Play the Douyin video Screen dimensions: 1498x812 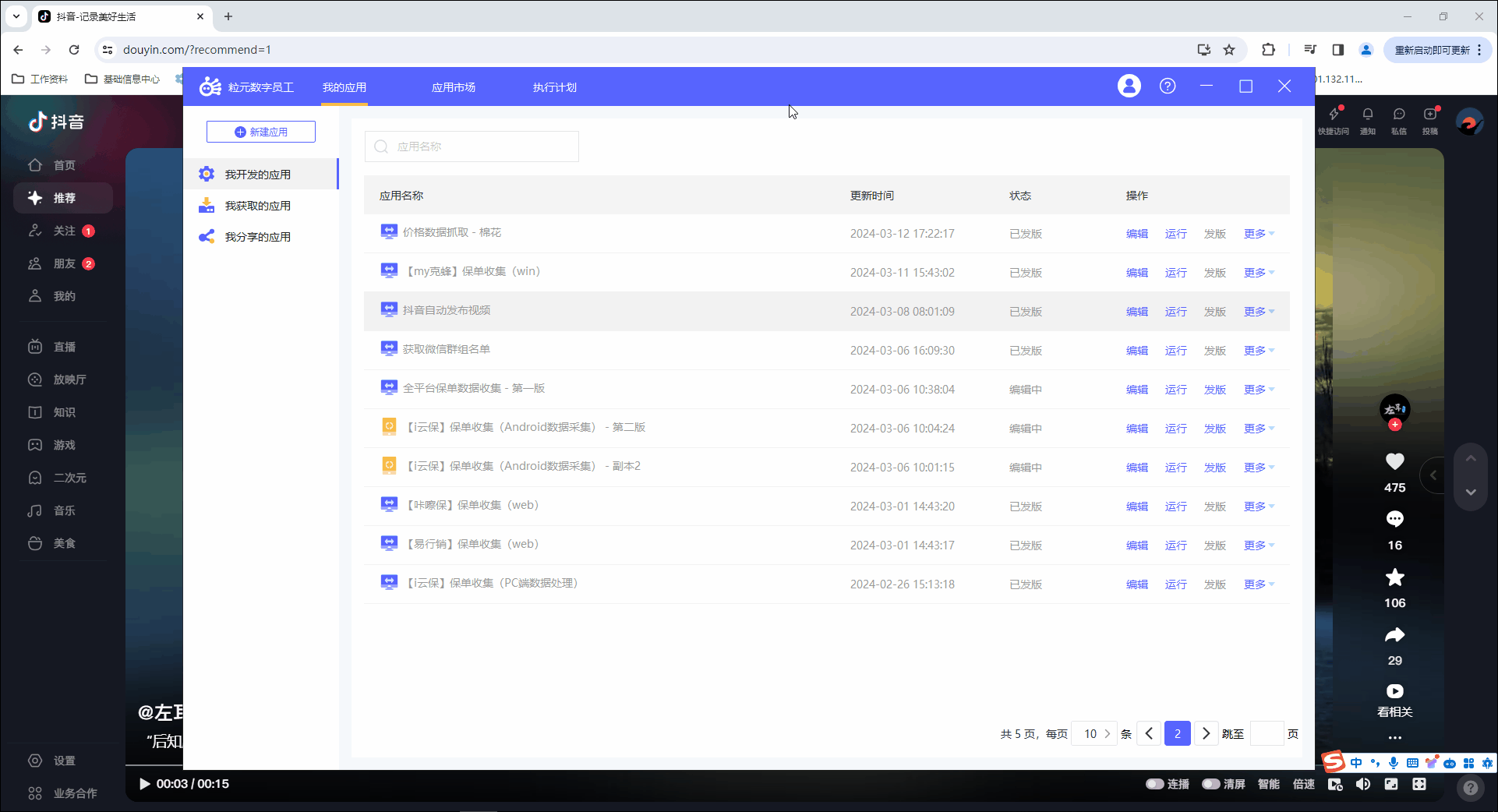tap(144, 784)
